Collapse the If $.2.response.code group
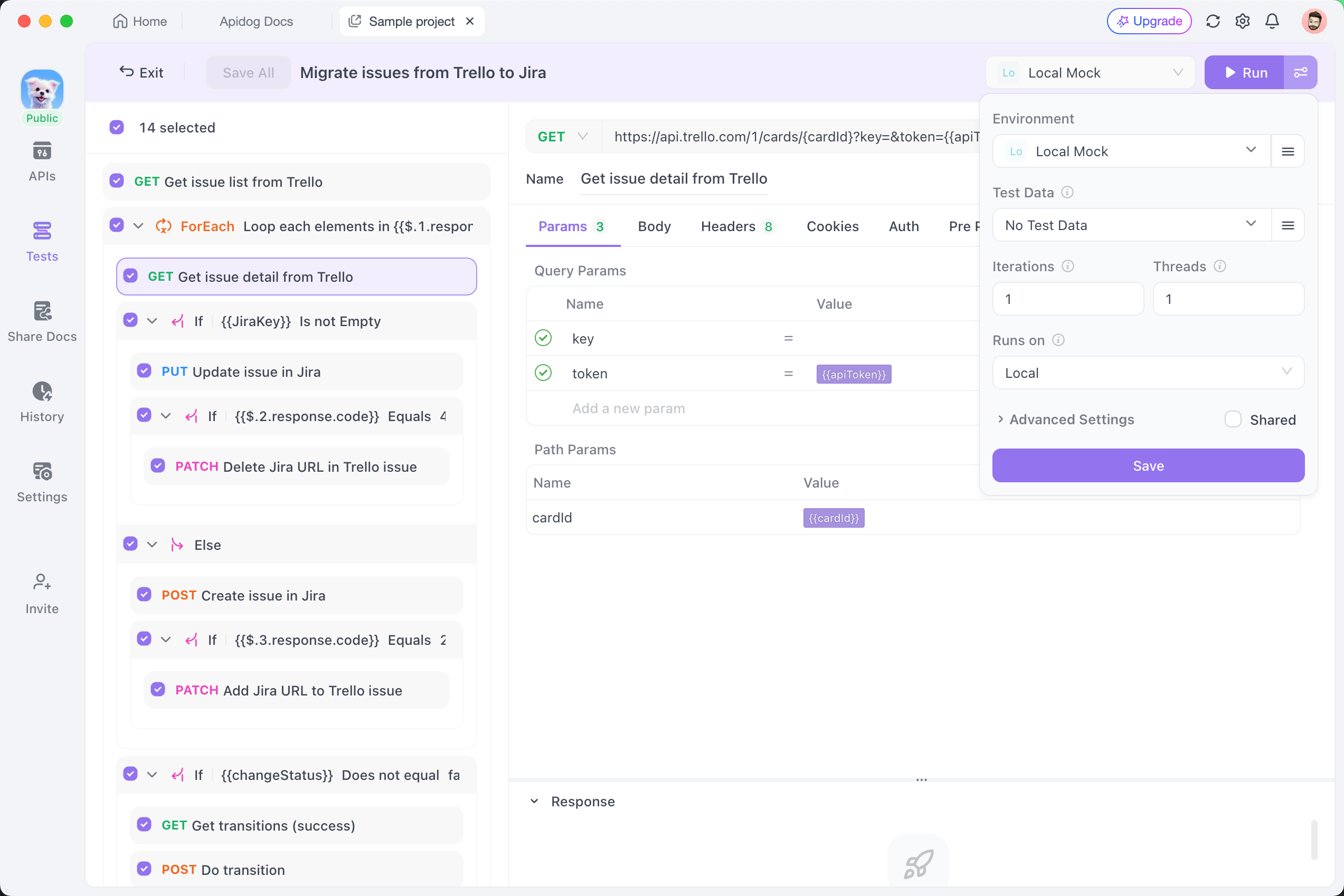1344x896 pixels. pyautogui.click(x=166, y=416)
